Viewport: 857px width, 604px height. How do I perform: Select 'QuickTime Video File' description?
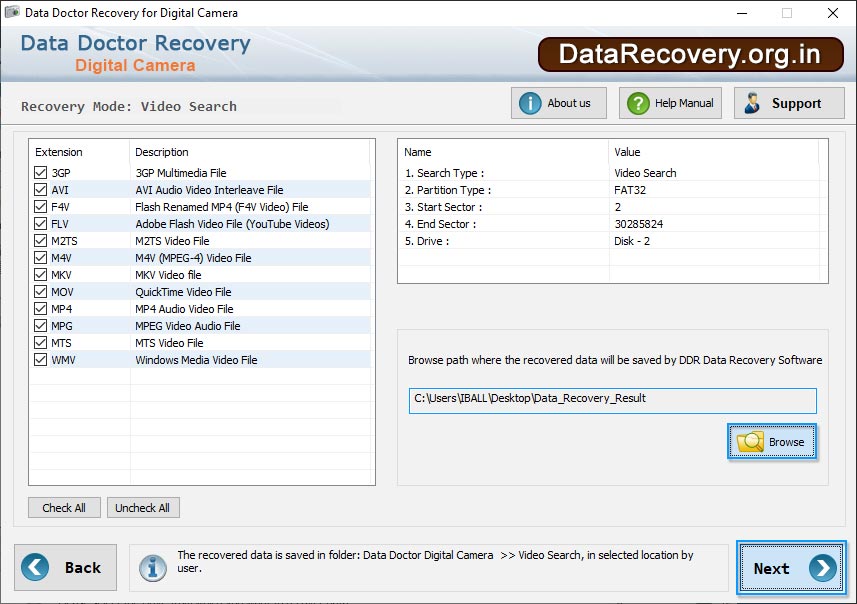point(183,291)
